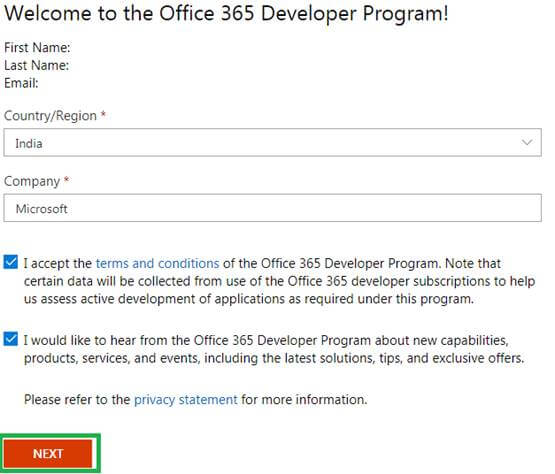Select the First Name label text
The image size is (555, 474).
(37, 47)
